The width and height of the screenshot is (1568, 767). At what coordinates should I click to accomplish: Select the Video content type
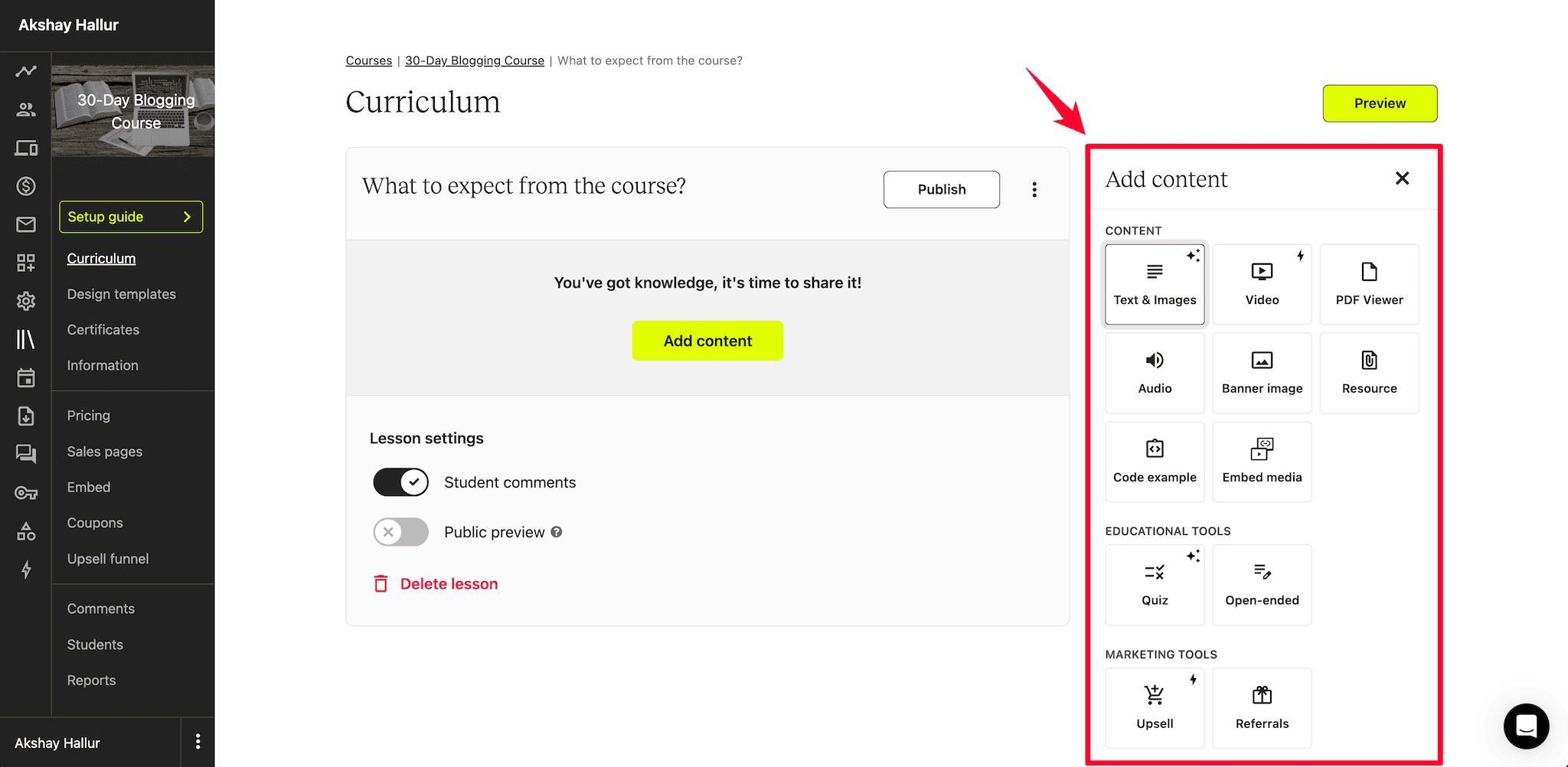(x=1261, y=283)
